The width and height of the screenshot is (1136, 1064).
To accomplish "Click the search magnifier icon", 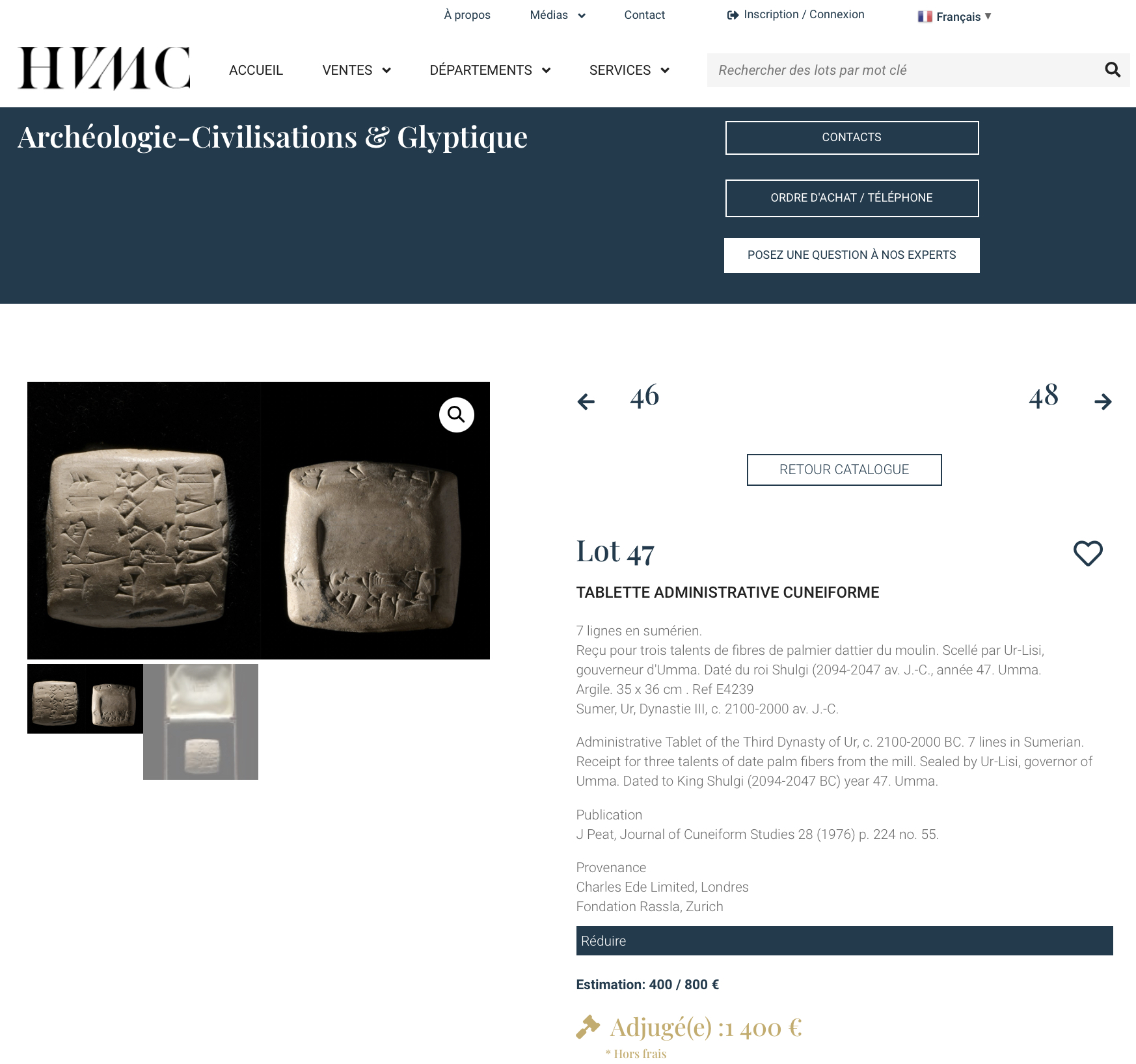I will [x=1112, y=70].
